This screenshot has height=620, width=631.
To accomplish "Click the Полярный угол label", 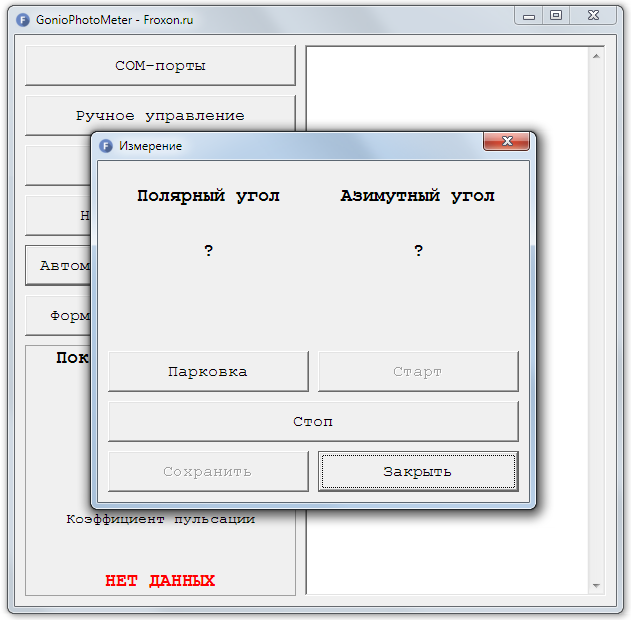I will pos(208,196).
